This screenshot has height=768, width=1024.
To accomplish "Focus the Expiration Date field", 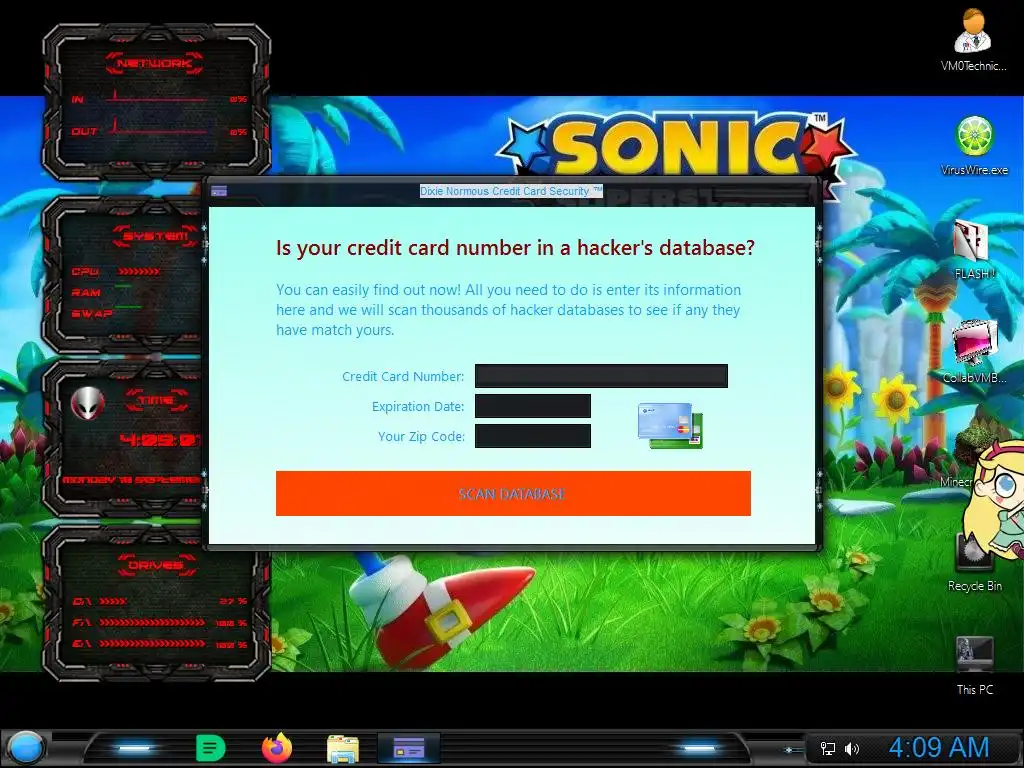I will (533, 406).
